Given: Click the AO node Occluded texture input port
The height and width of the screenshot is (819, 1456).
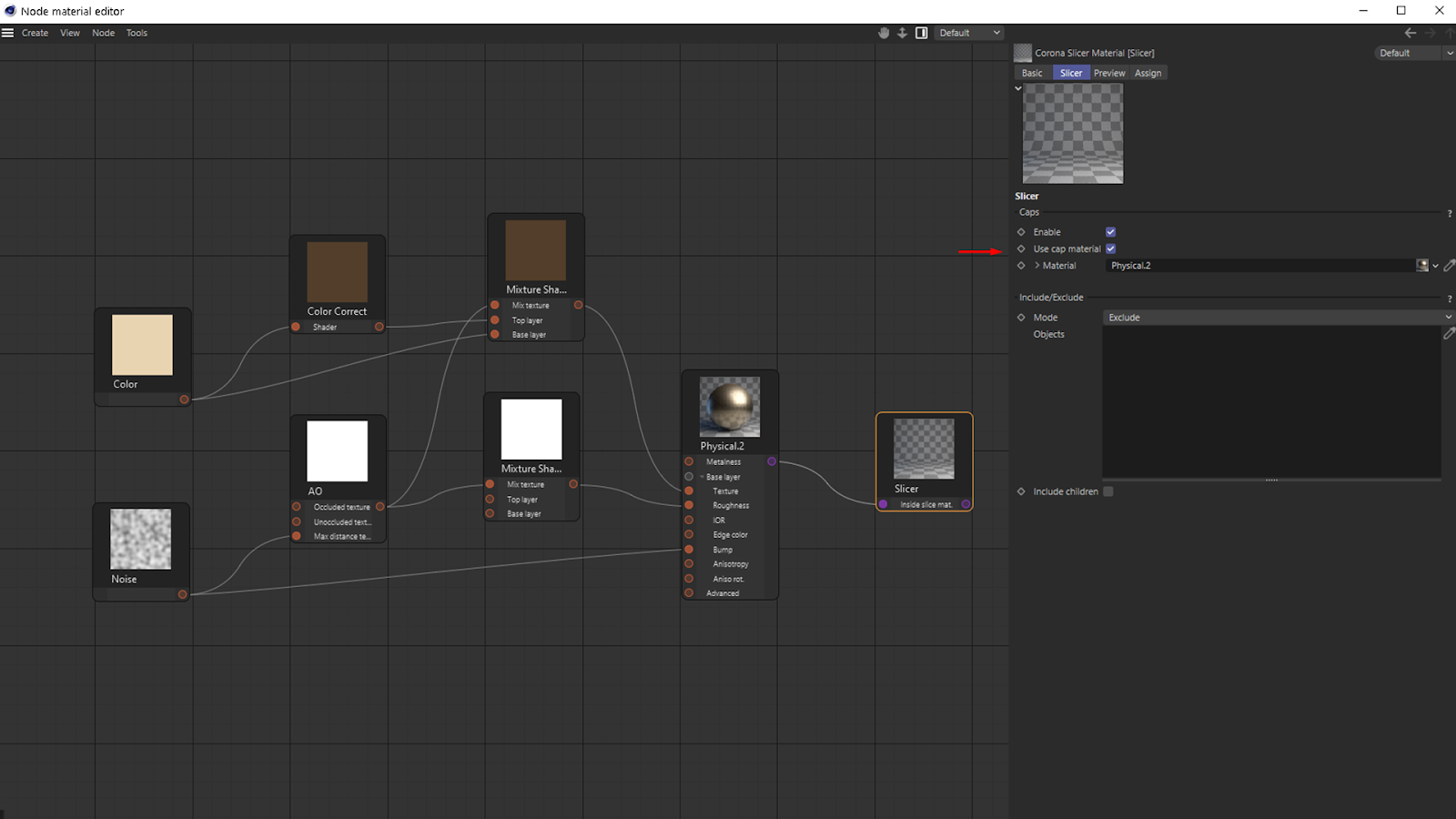Looking at the screenshot, I should point(296,507).
